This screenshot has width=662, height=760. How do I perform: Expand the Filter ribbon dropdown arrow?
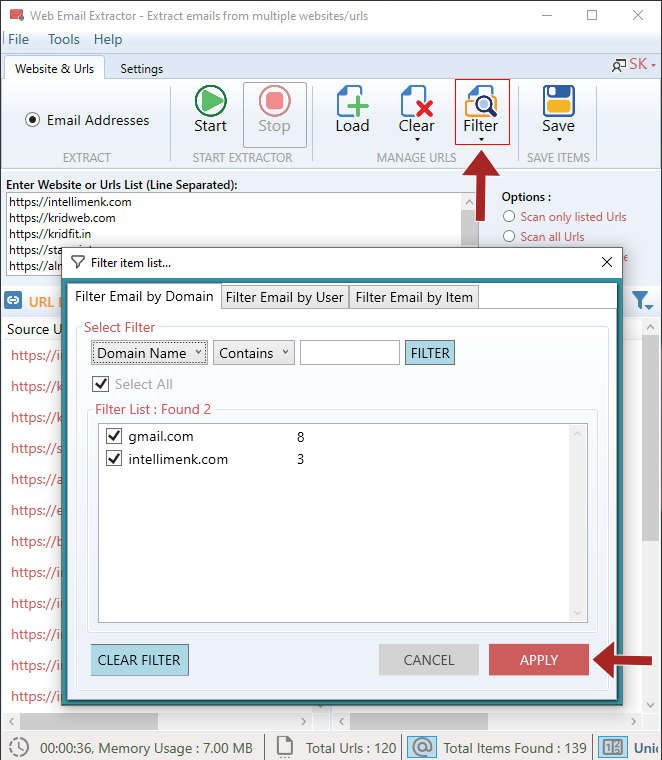click(x=481, y=140)
